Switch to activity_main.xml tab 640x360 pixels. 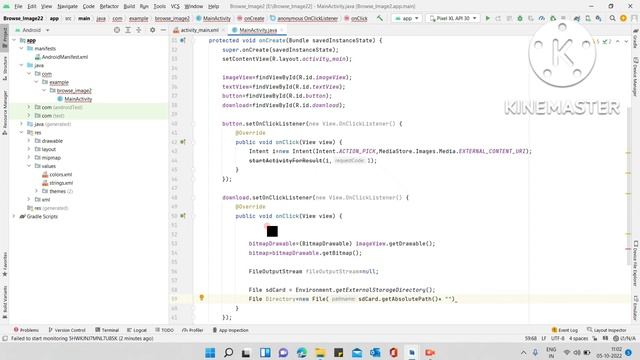tap(199, 30)
